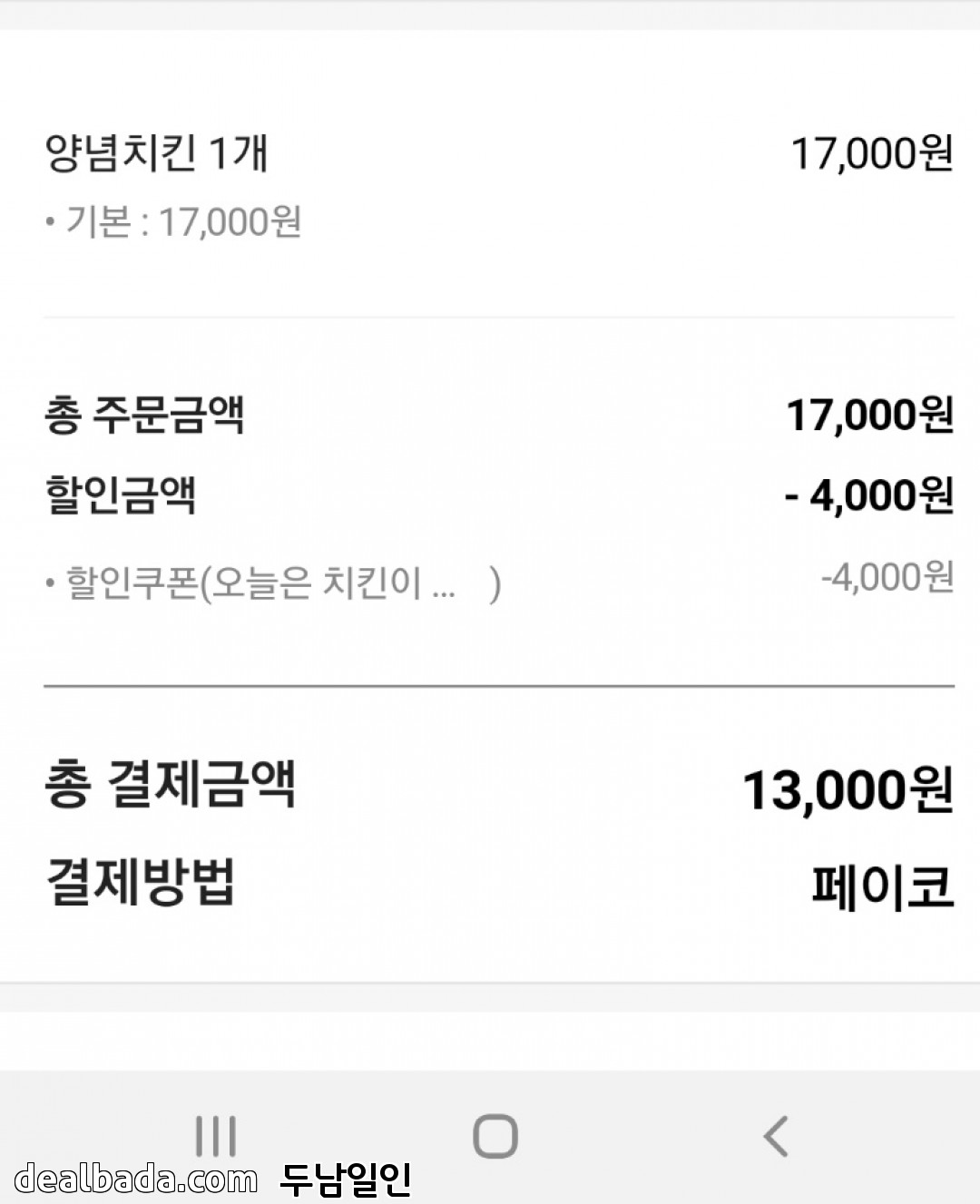Select the 17,000원 price beside 양념치킨
The image size is (980, 1204).
[871, 153]
